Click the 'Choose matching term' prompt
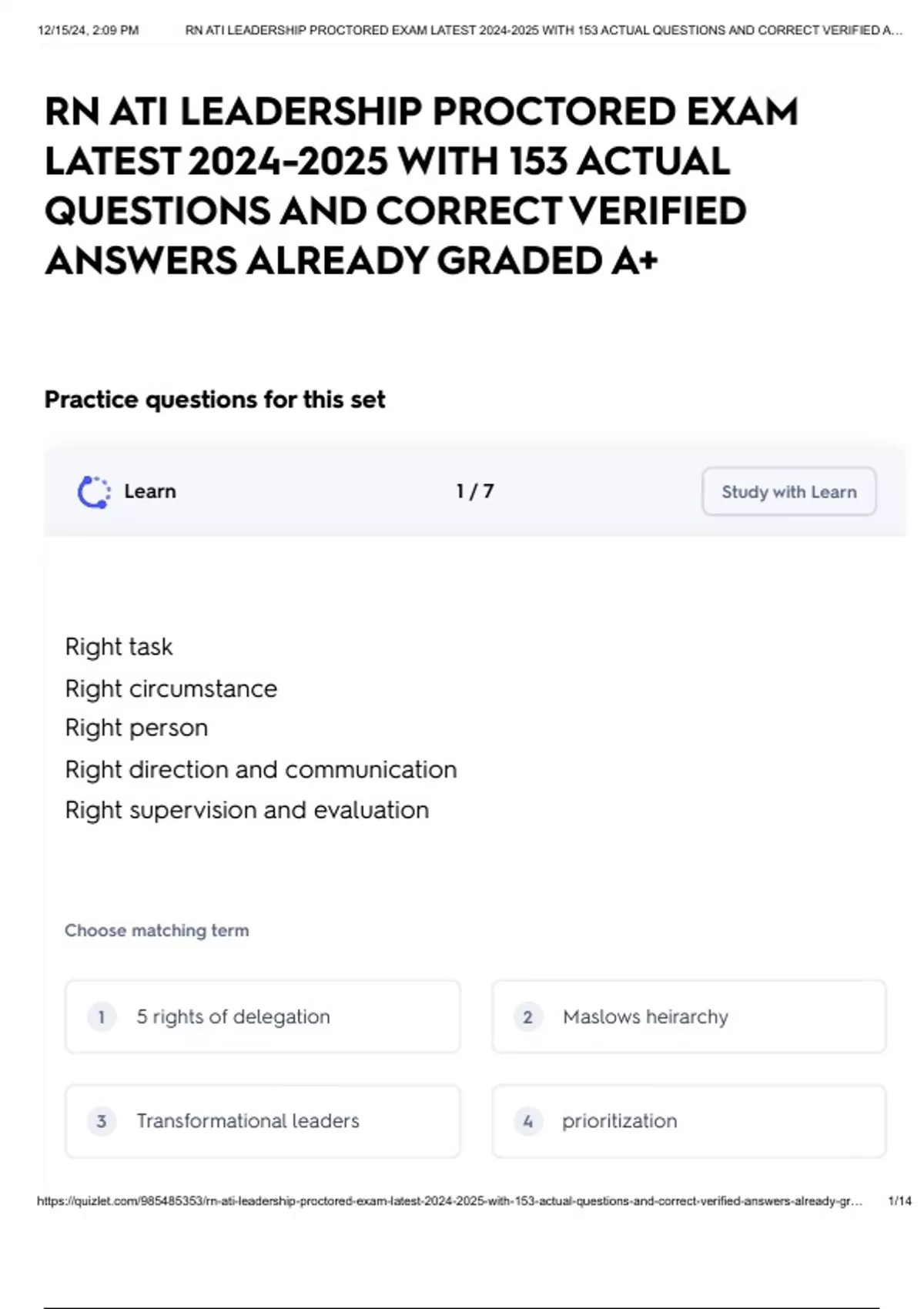The image size is (924, 1309). click(157, 930)
